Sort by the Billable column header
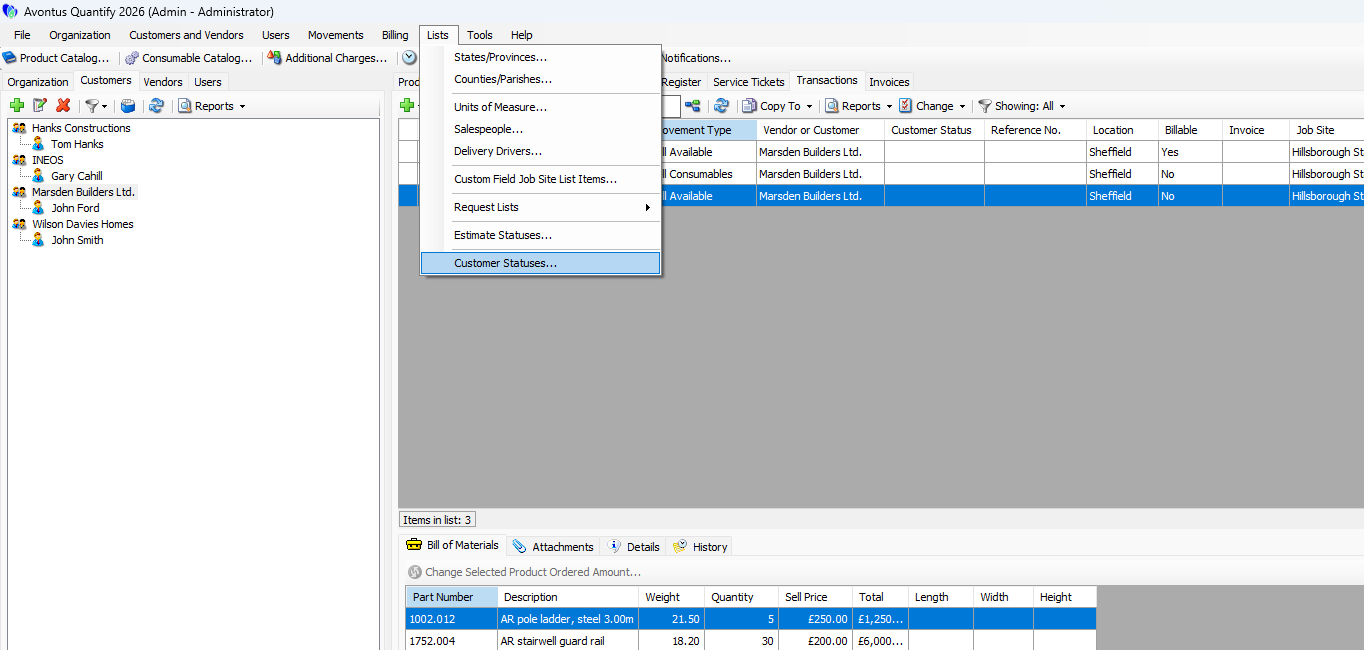The height and width of the screenshot is (650, 1364). [1190, 130]
